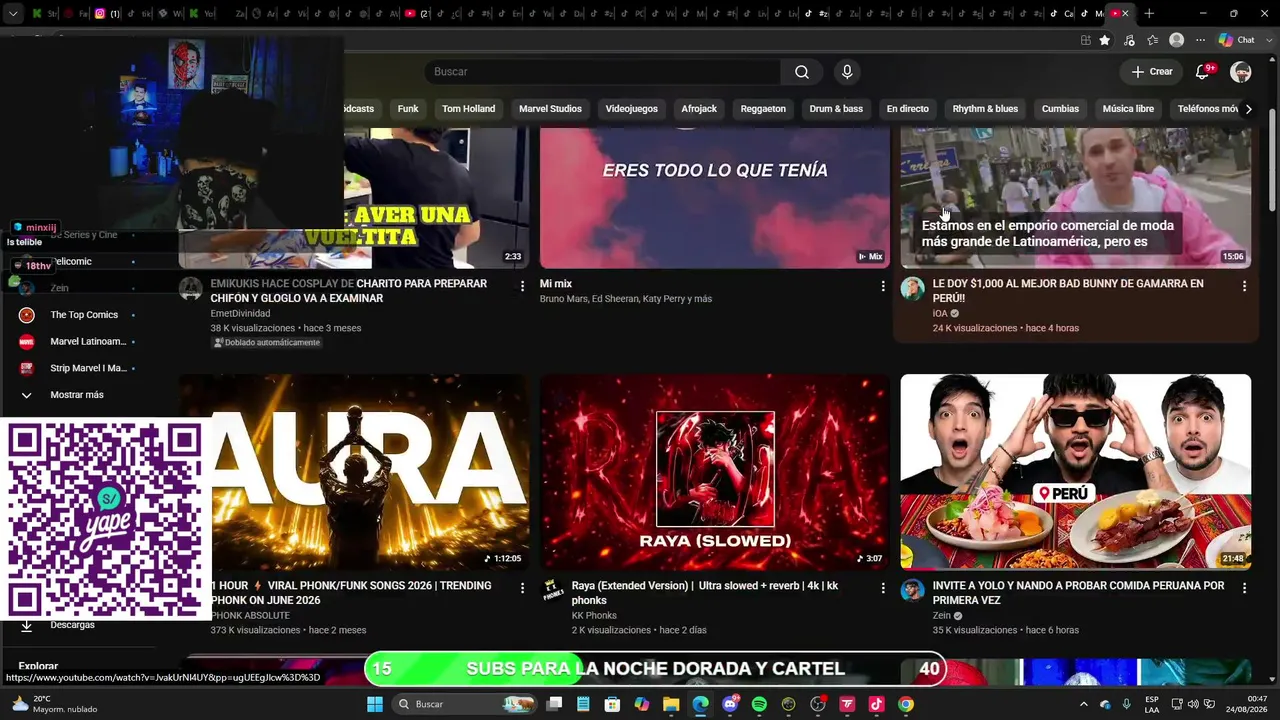Screen dimensions: 1280x720
Task: Open Discord from the taskbar
Action: tap(730, 704)
